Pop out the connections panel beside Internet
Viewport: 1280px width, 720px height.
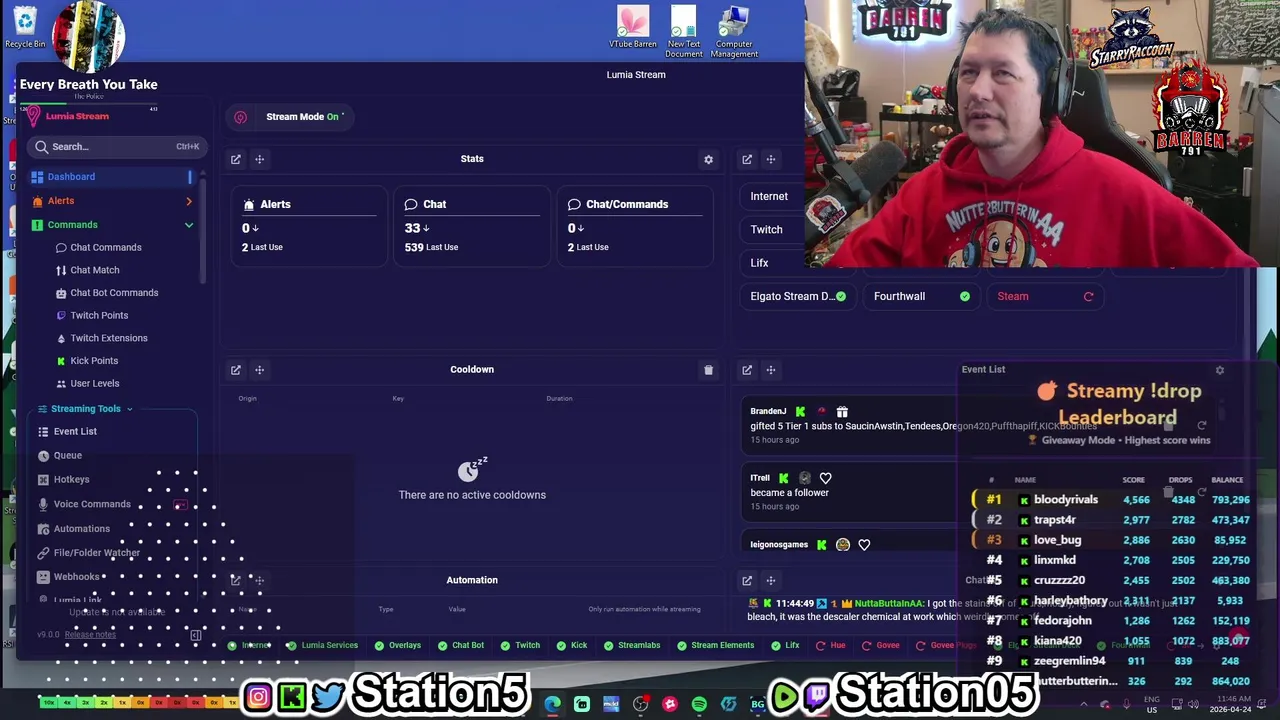[x=747, y=159]
